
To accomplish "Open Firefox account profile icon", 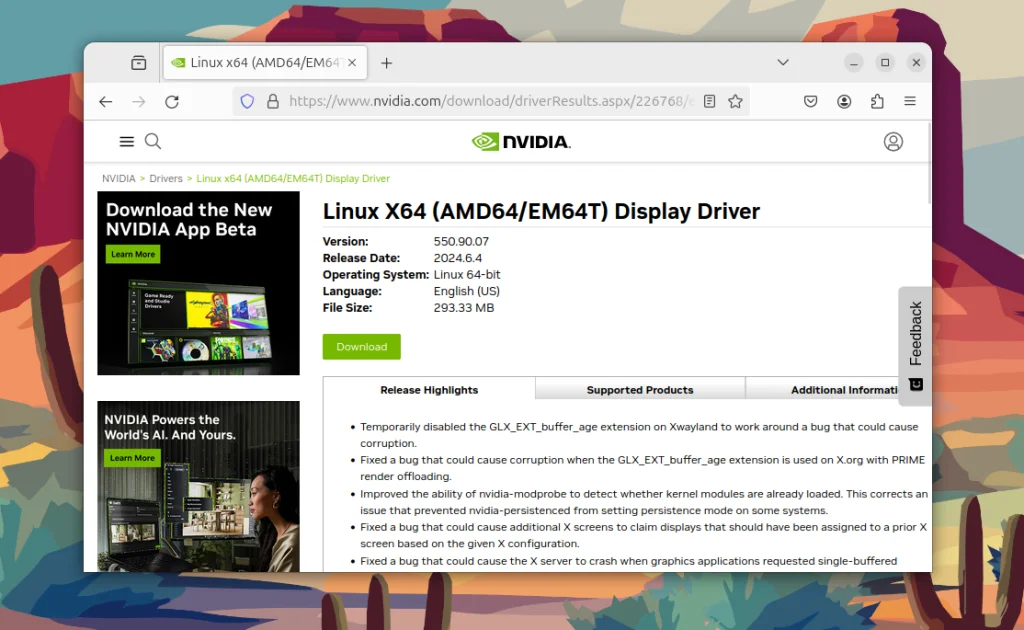I will pyautogui.click(x=844, y=101).
